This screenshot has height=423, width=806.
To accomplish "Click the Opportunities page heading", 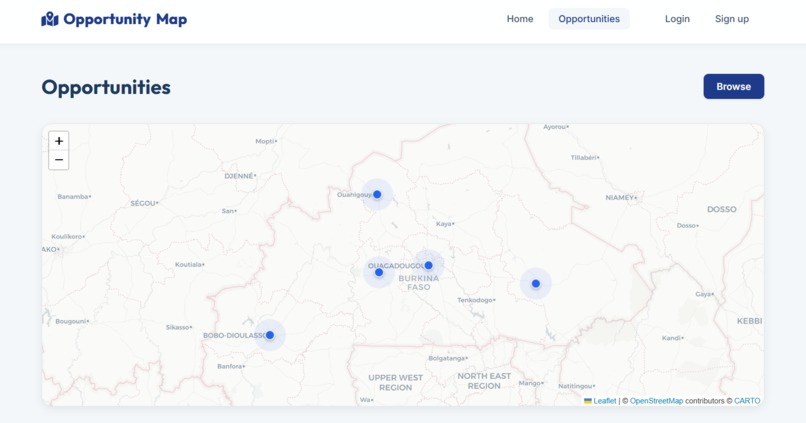I will [x=106, y=87].
